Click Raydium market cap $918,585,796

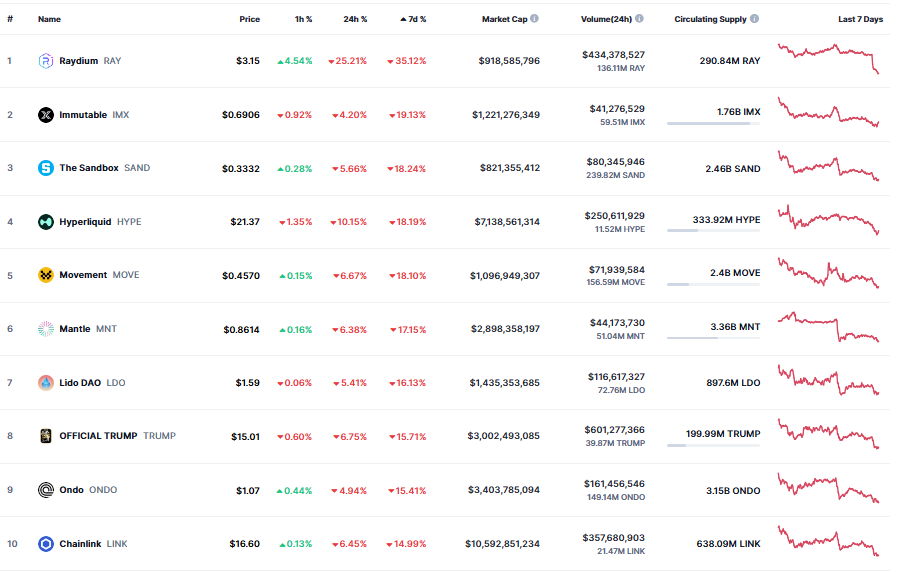[x=509, y=61]
